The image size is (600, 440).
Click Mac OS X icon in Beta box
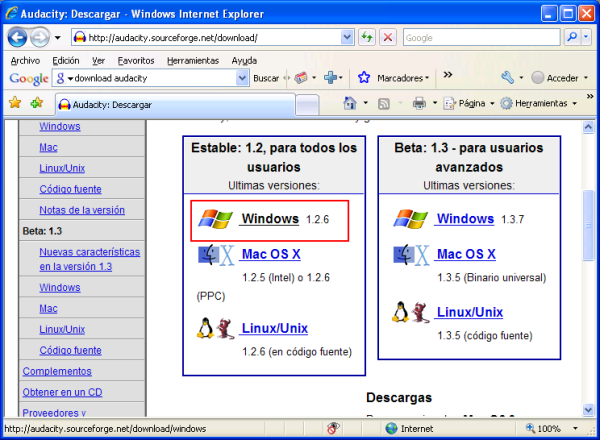[x=411, y=255]
